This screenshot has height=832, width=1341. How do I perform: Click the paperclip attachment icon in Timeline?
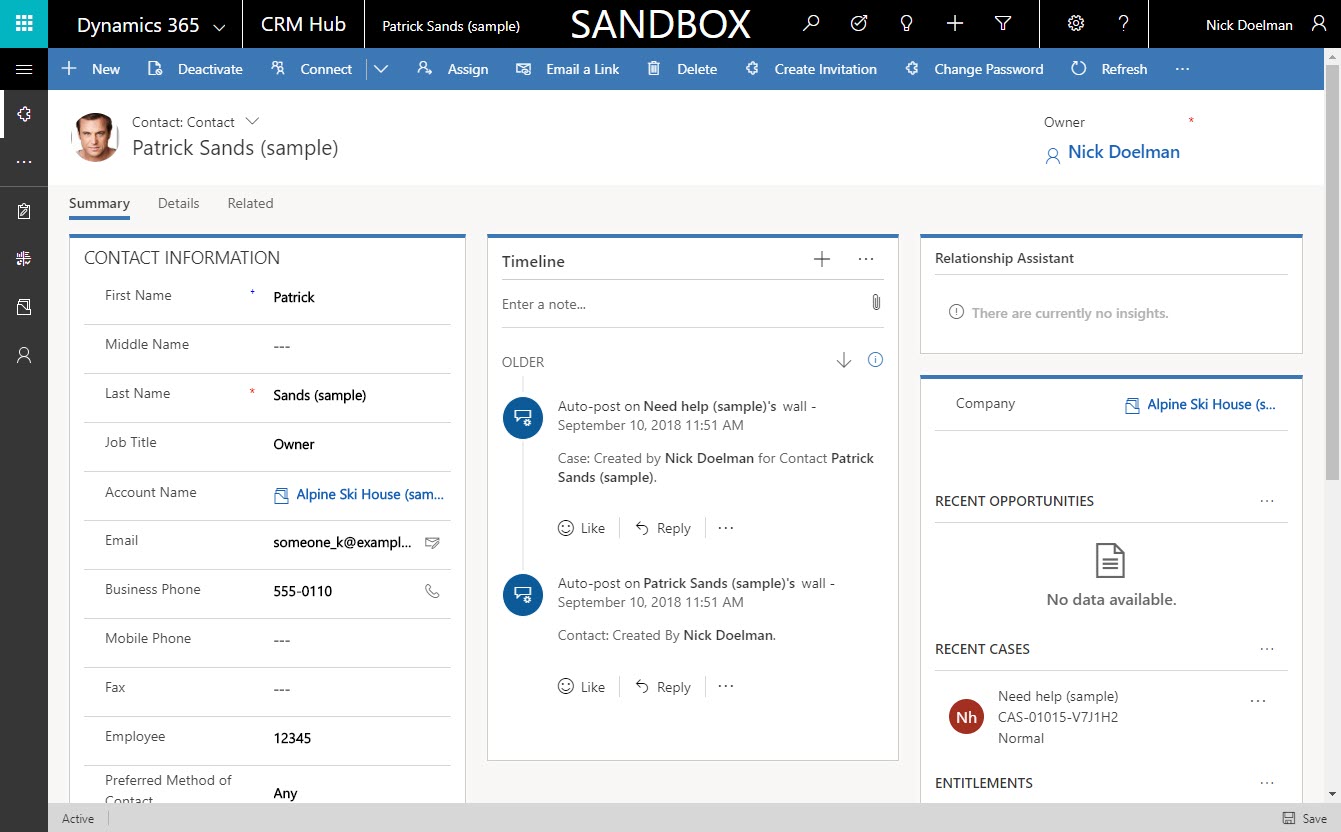coord(876,303)
